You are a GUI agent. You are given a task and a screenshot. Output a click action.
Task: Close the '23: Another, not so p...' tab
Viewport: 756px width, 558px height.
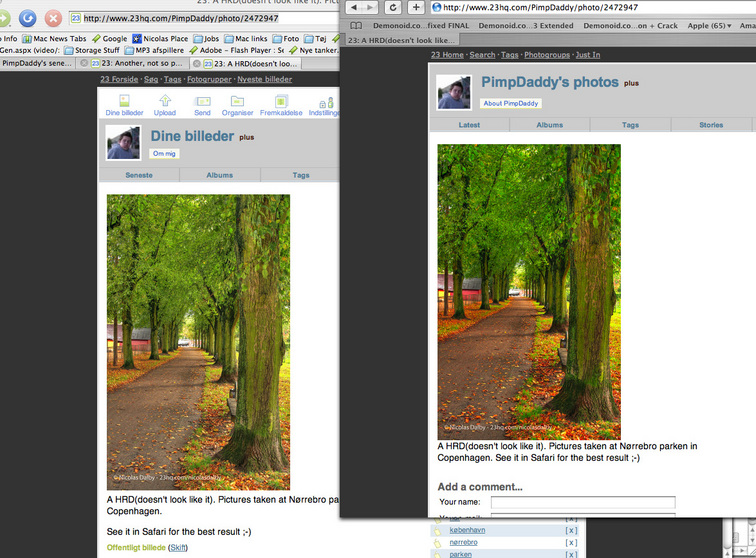[x=84, y=63]
